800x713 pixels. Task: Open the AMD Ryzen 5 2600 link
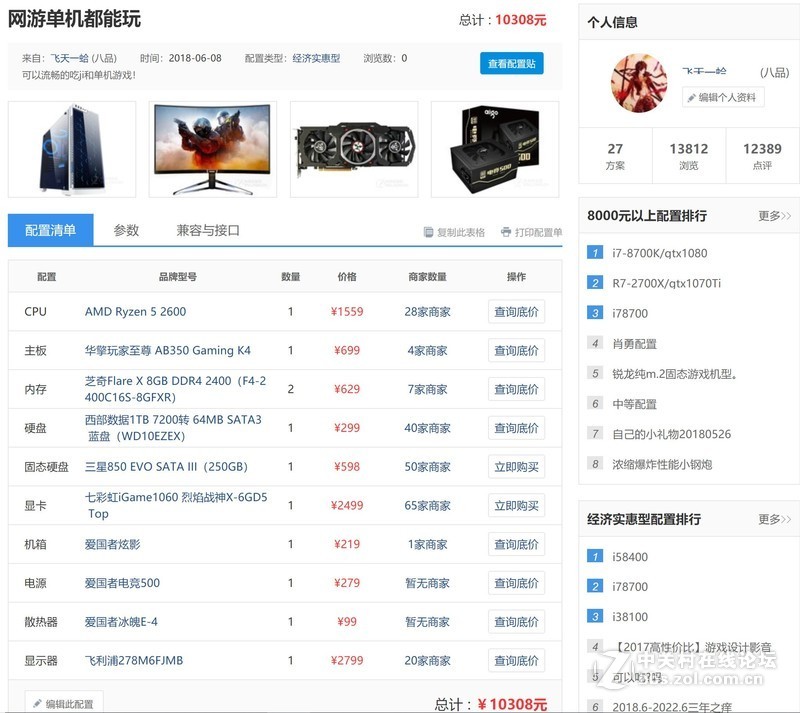(135, 312)
